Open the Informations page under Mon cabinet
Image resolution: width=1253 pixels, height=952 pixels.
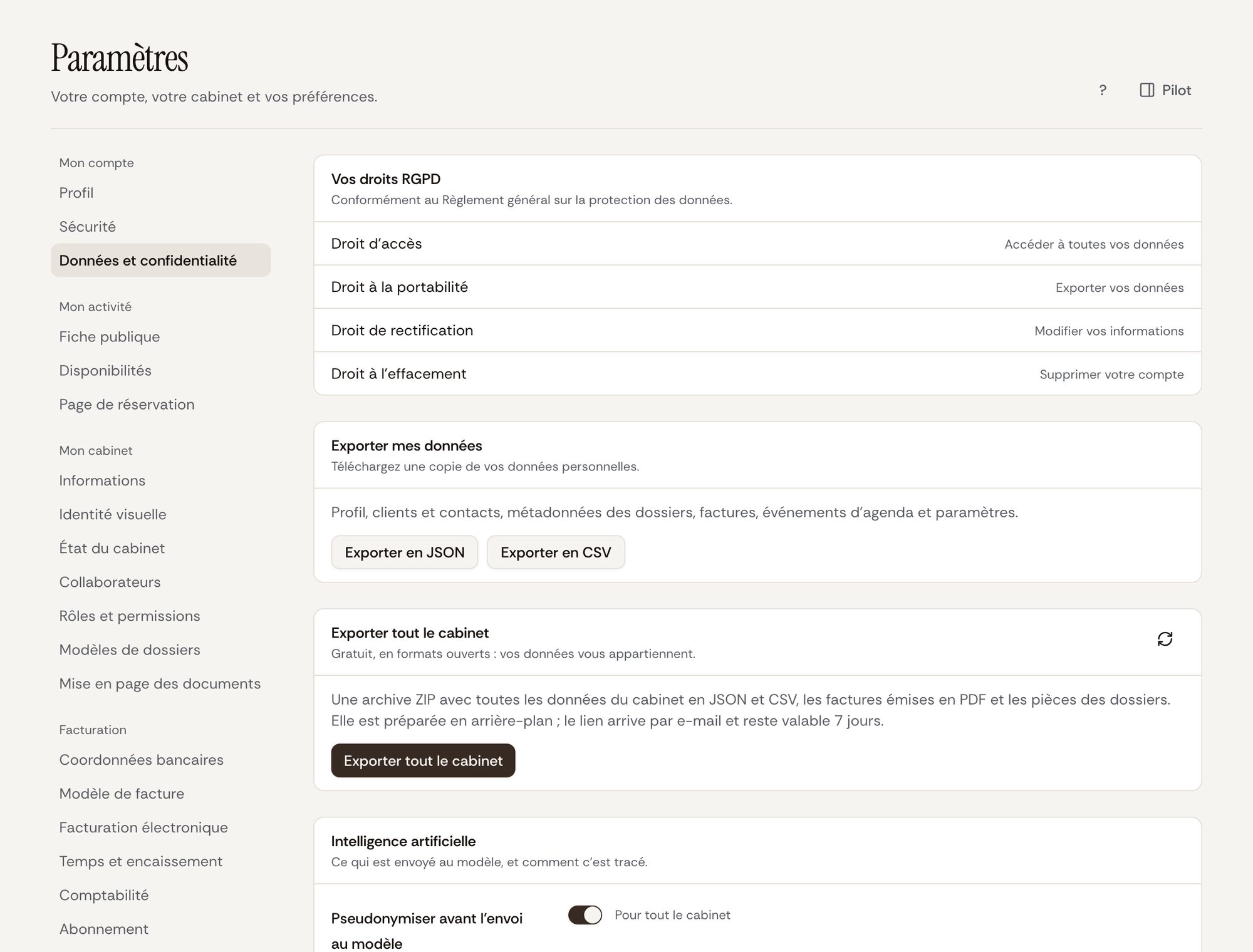click(161, 481)
